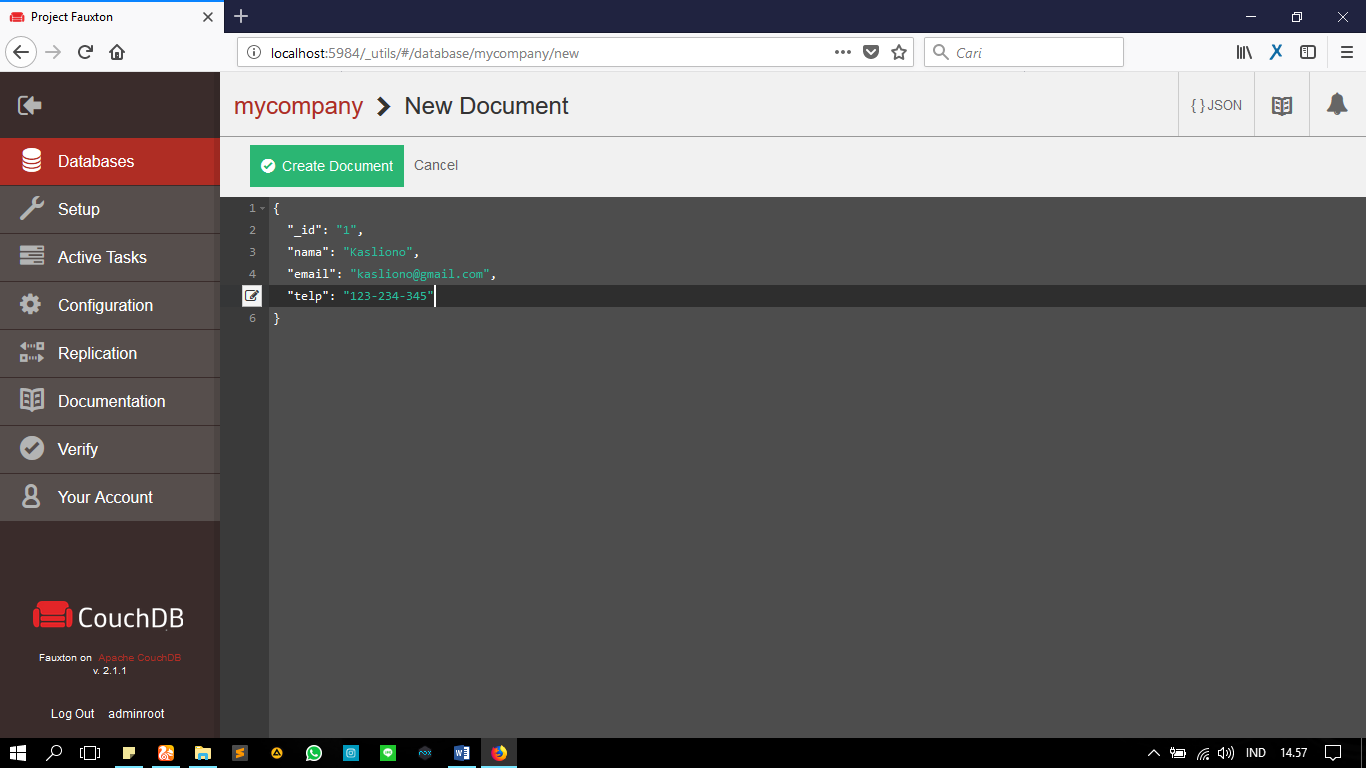The width and height of the screenshot is (1366, 768).
Task: Collapse the Fauxton sidebar
Action: point(30,104)
